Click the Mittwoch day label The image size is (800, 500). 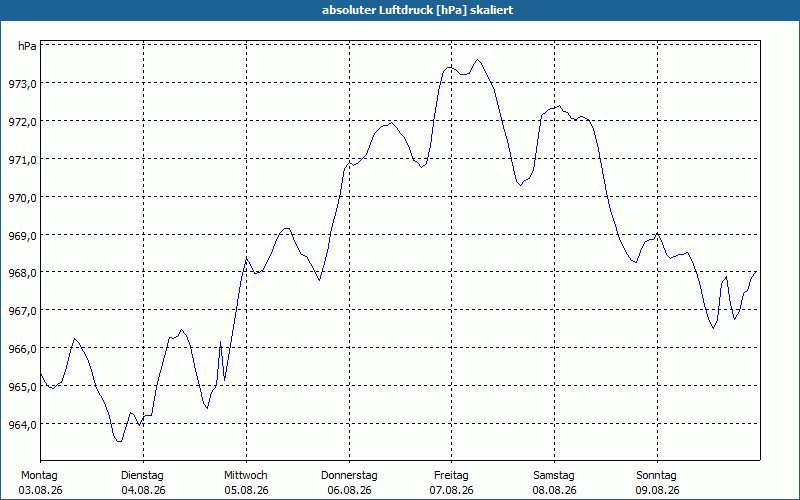coord(245,475)
